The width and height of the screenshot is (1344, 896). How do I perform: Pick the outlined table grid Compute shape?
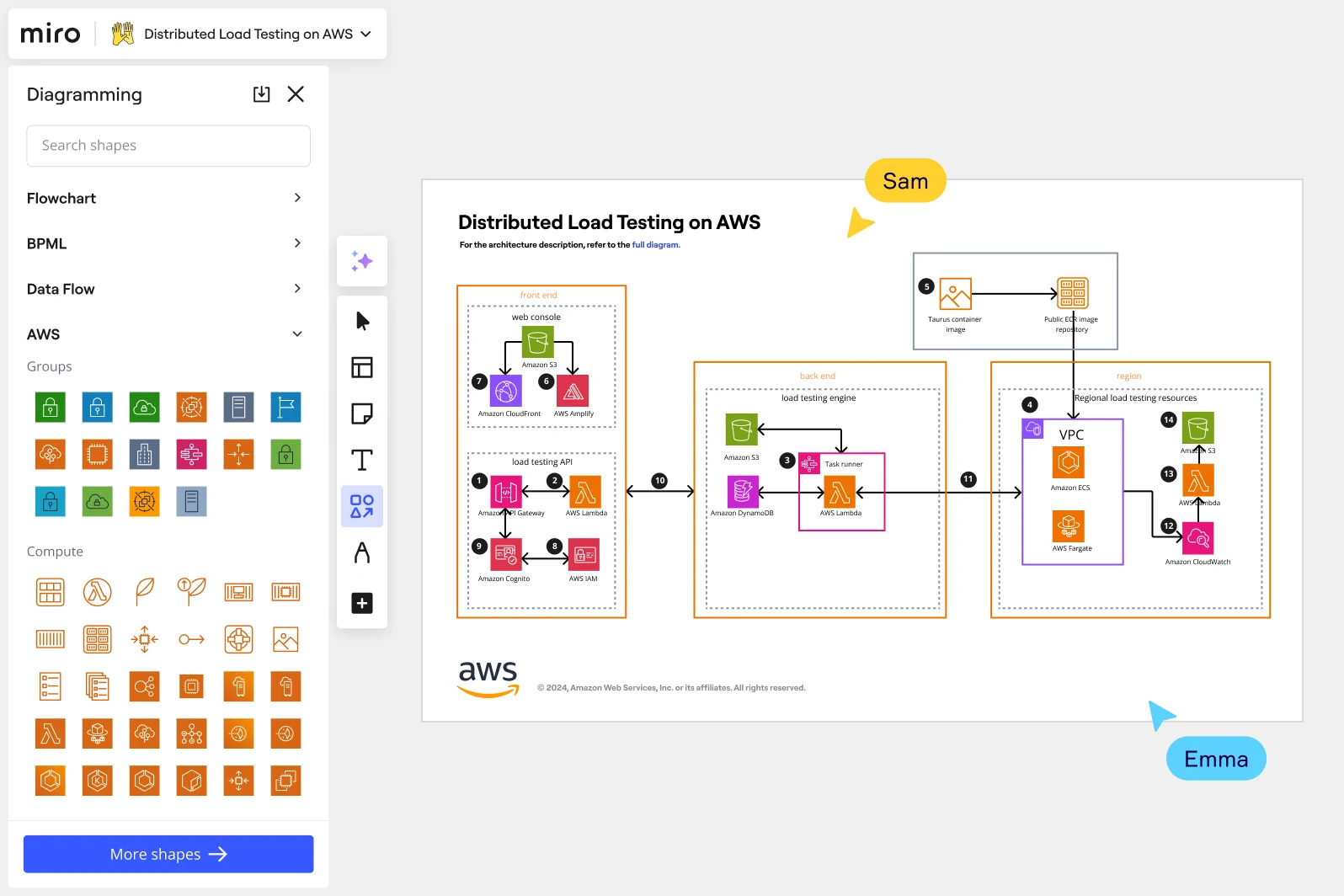pos(51,592)
